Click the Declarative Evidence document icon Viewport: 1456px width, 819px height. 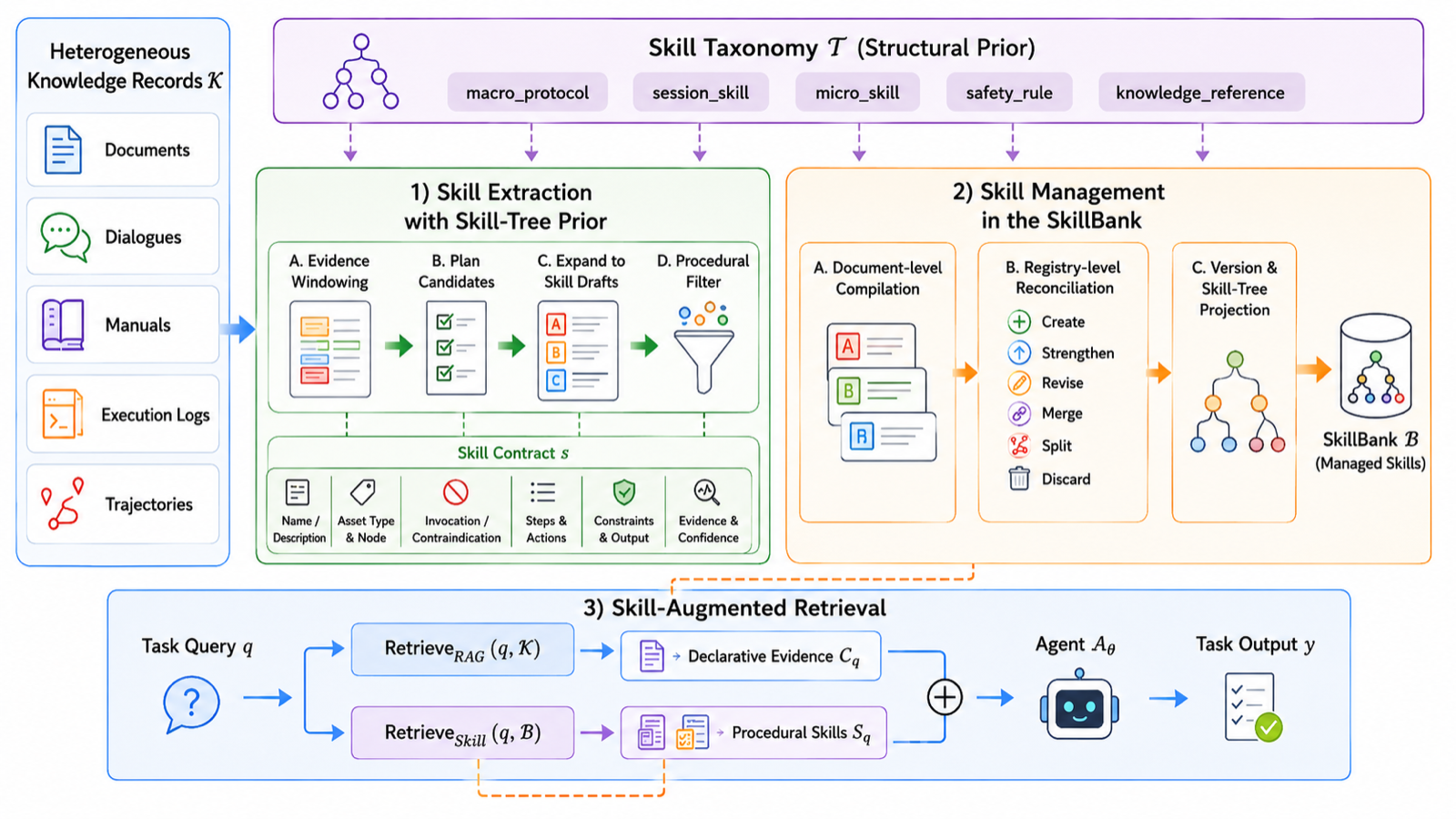click(652, 655)
